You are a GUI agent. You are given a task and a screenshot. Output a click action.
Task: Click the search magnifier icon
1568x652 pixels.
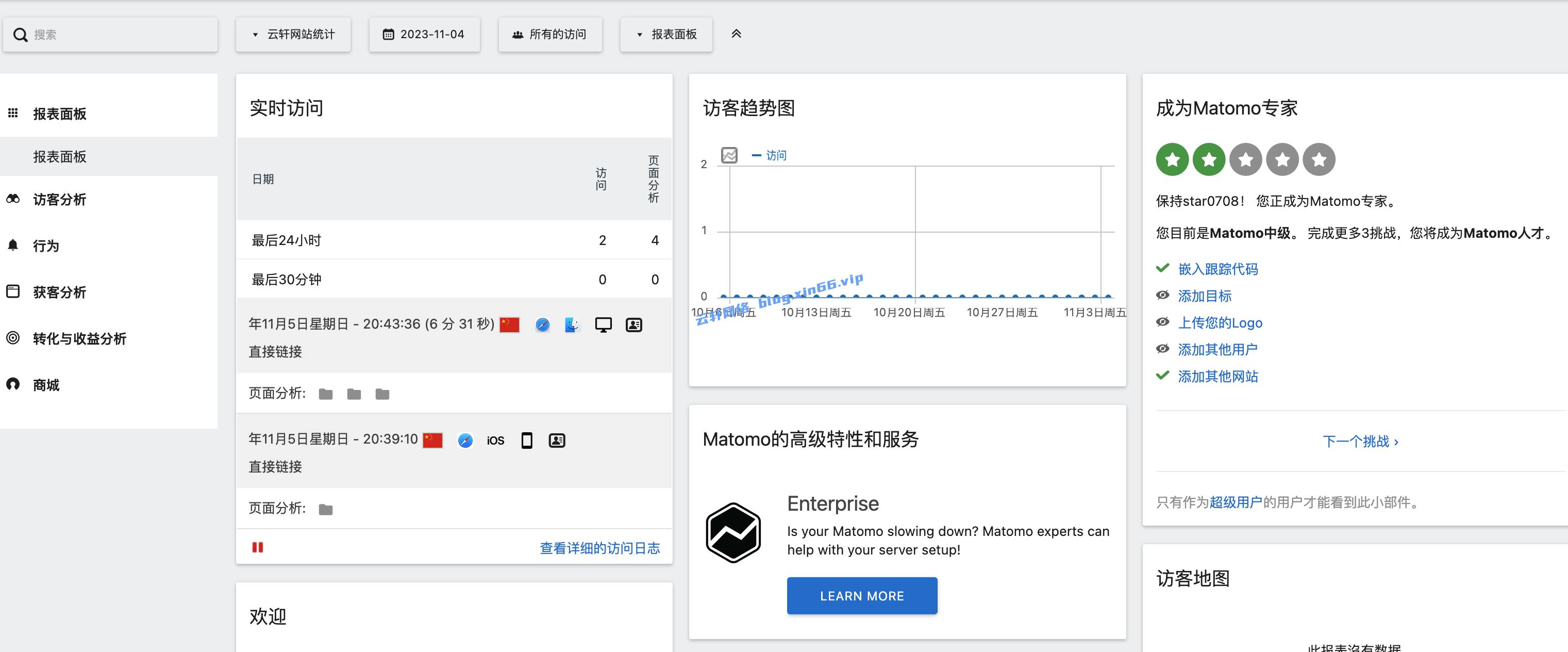click(x=21, y=35)
